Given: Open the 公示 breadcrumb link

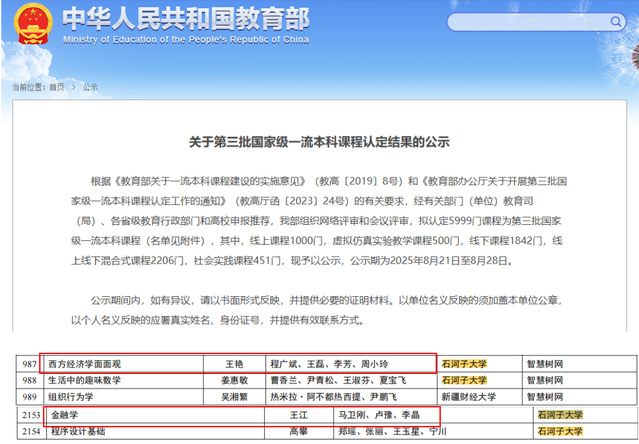Looking at the screenshot, I should [x=90, y=87].
